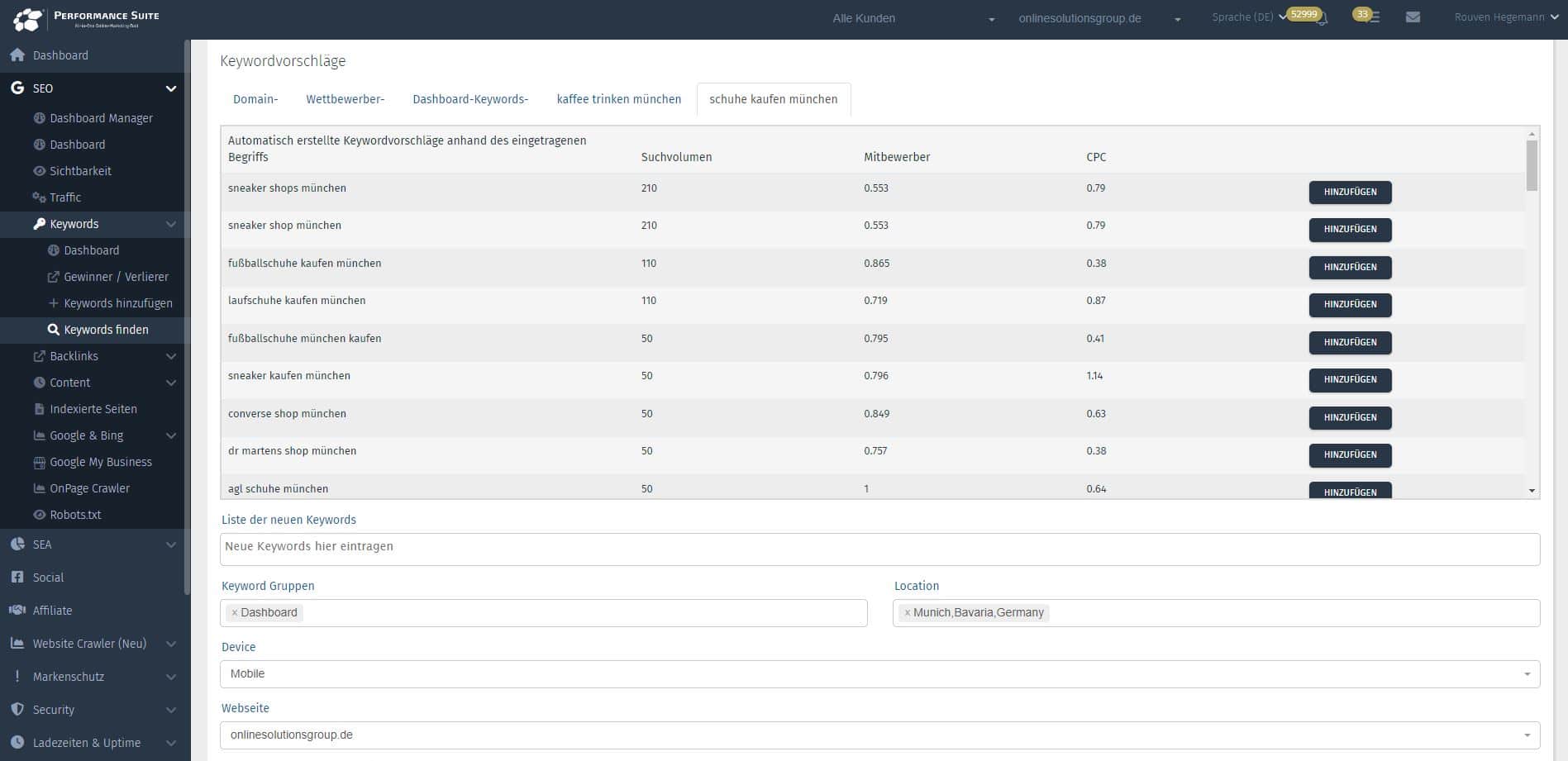The height and width of the screenshot is (761, 1568).
Task: Click the keyword table scroll-down arrow
Action: coord(1532,491)
